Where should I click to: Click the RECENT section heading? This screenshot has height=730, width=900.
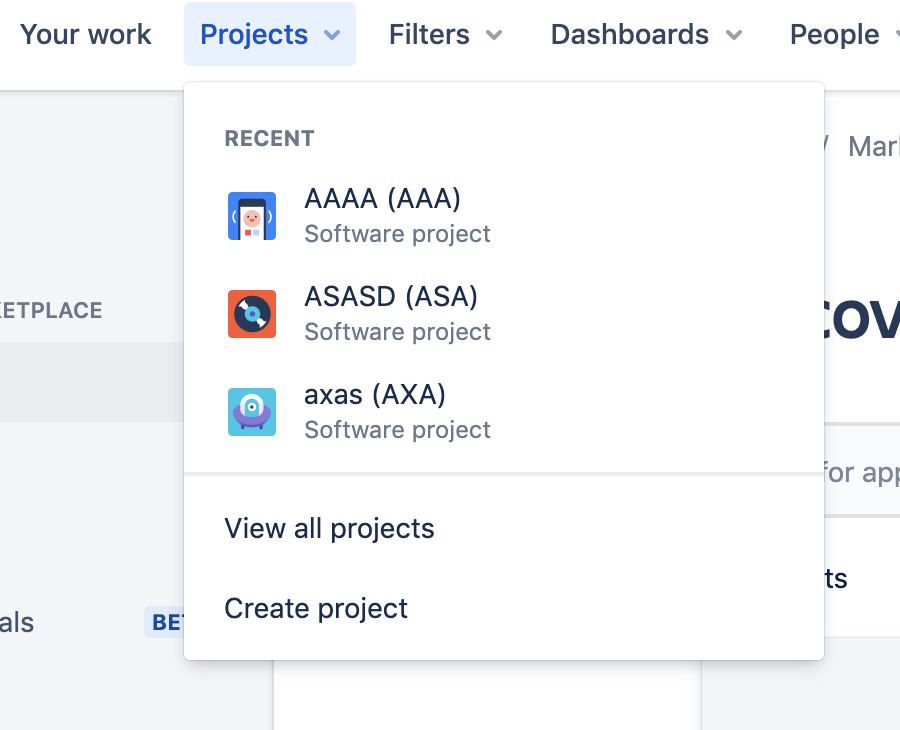[x=269, y=138]
